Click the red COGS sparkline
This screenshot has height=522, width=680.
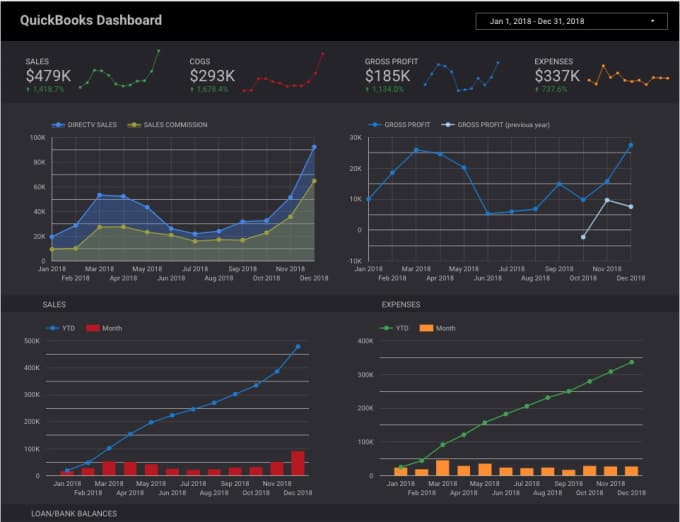[283, 72]
